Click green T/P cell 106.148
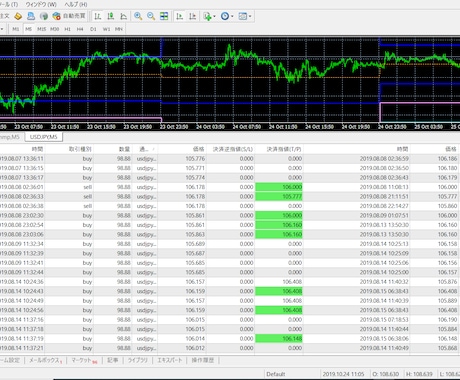The image size is (460, 380). tap(279, 339)
